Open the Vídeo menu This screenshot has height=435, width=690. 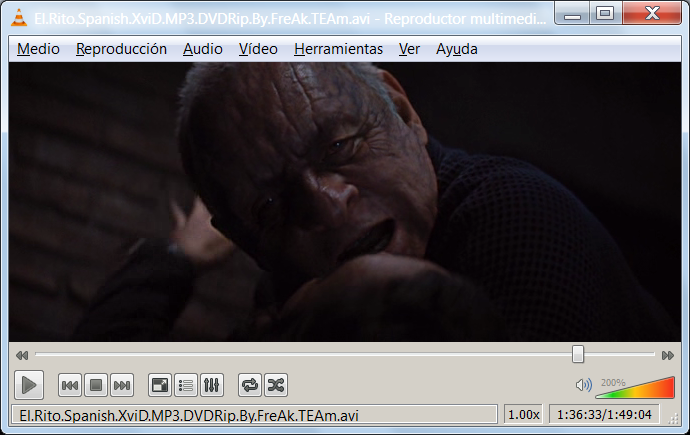click(x=258, y=49)
